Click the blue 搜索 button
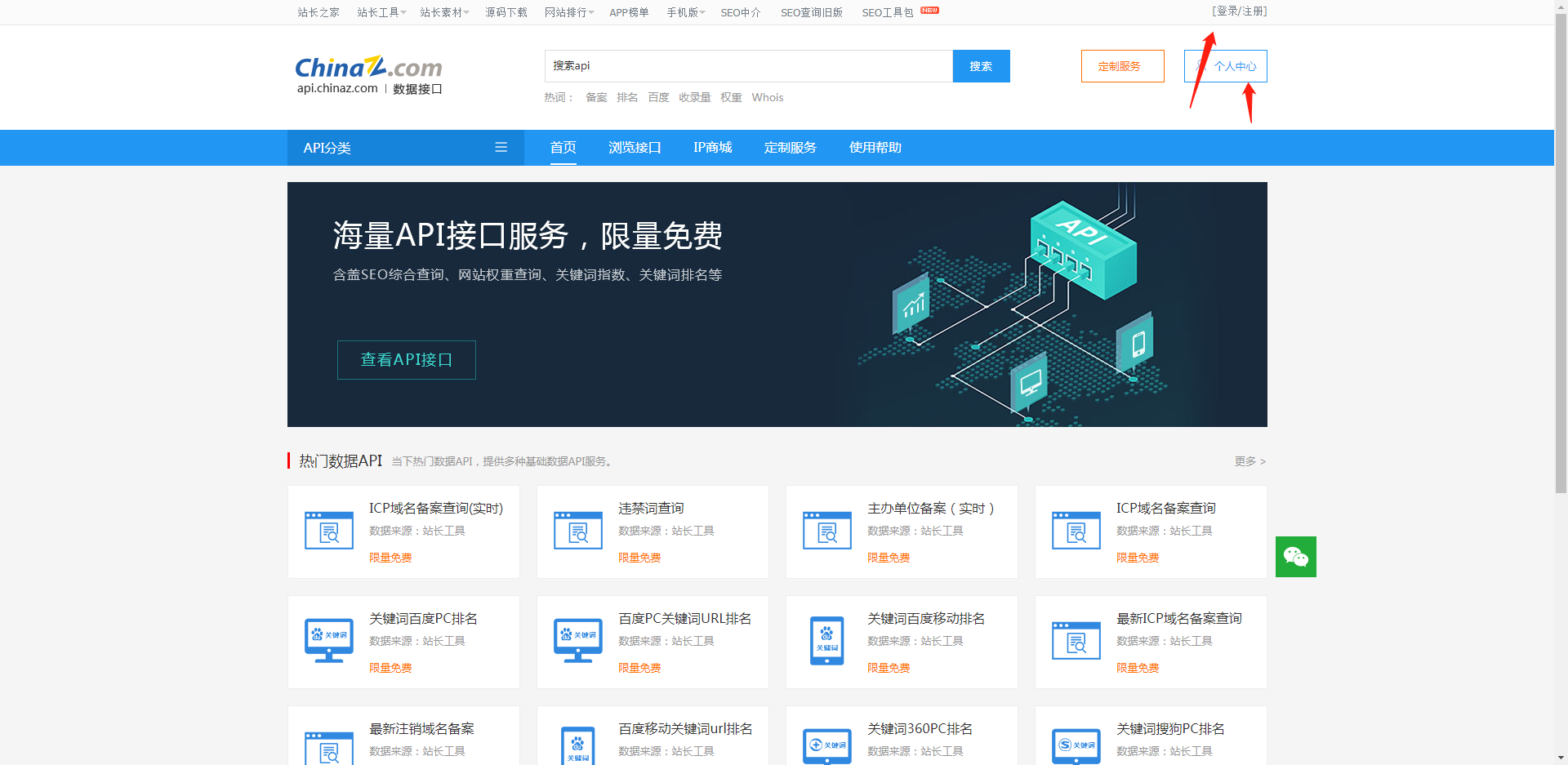Screen dimensions: 1568x765 [x=982, y=66]
